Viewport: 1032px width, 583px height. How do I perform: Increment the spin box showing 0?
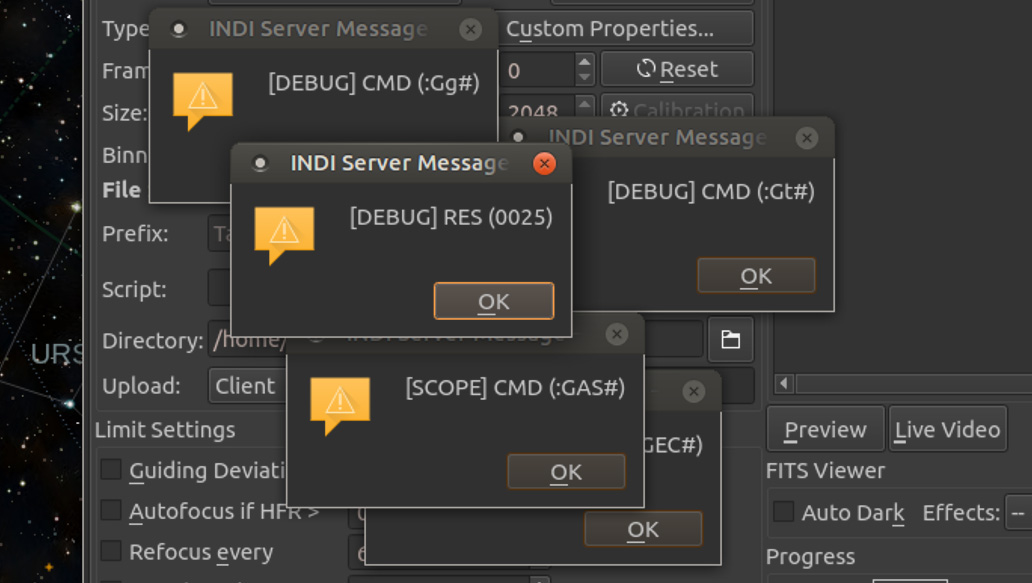(x=585, y=62)
